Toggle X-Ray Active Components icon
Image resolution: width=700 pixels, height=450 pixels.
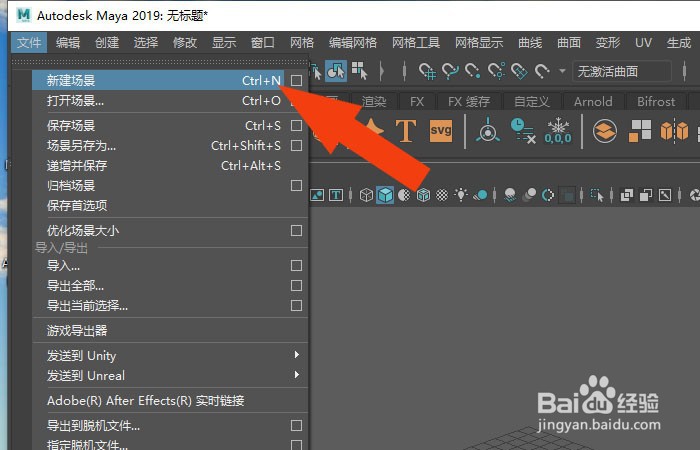(x=646, y=195)
